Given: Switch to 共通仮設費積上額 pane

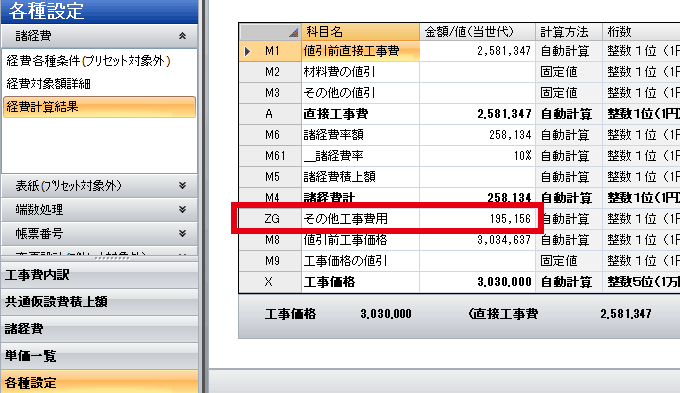Looking at the screenshot, I should 99,302.
